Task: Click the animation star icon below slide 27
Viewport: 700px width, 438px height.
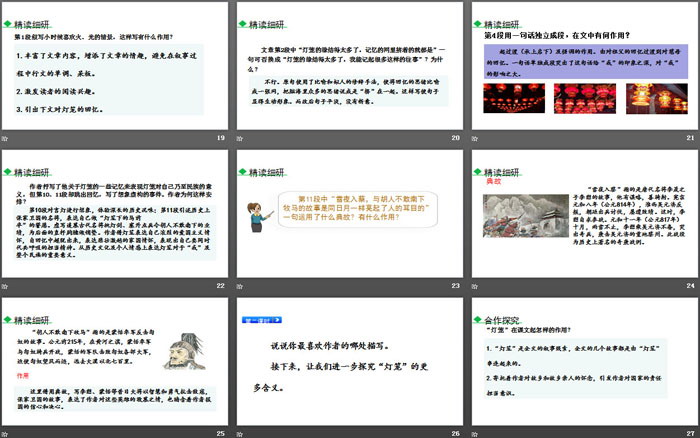Action: (x=475, y=434)
